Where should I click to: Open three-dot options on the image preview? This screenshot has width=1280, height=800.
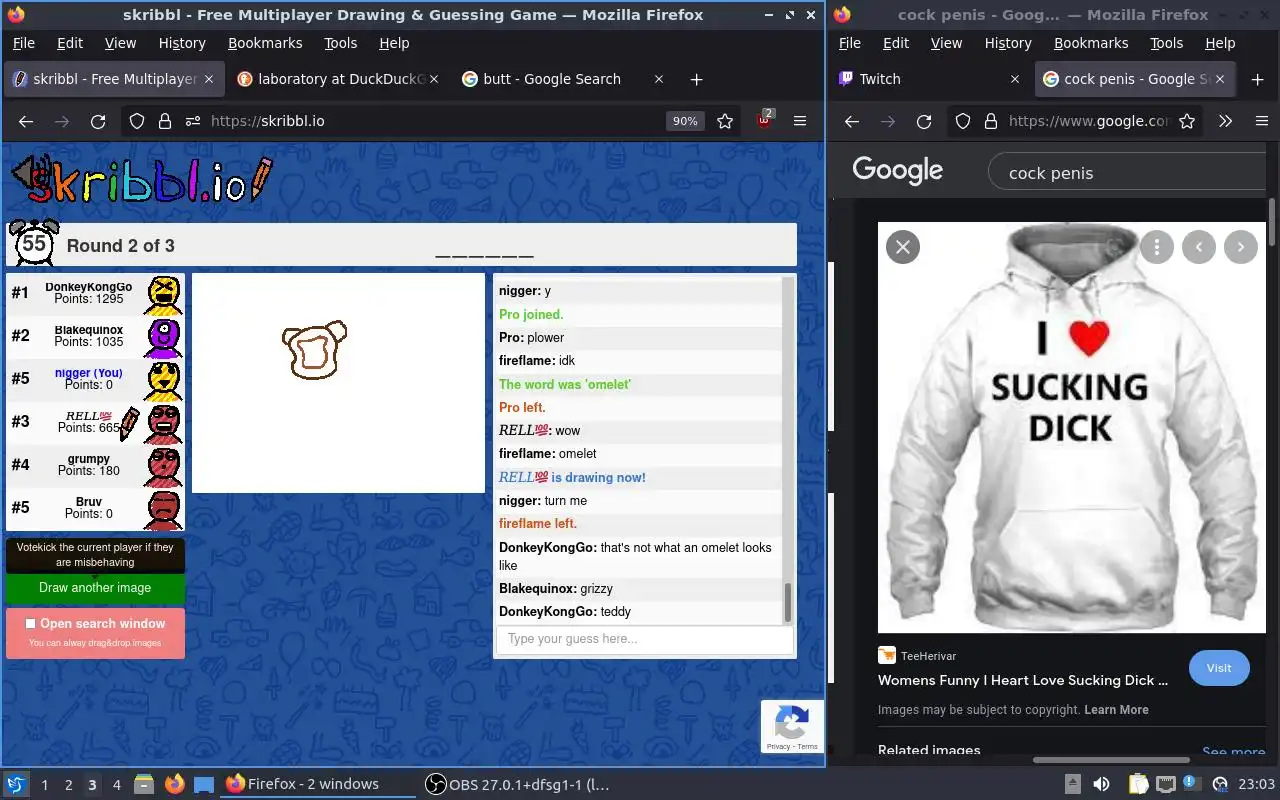click(1157, 247)
